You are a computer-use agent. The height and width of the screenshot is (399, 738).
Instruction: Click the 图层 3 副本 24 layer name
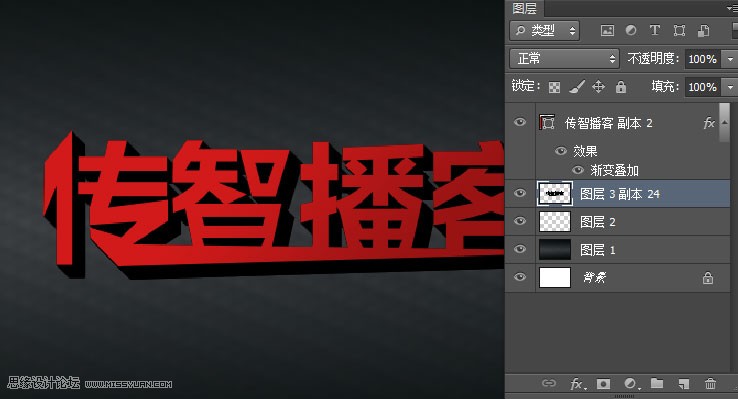(619, 194)
